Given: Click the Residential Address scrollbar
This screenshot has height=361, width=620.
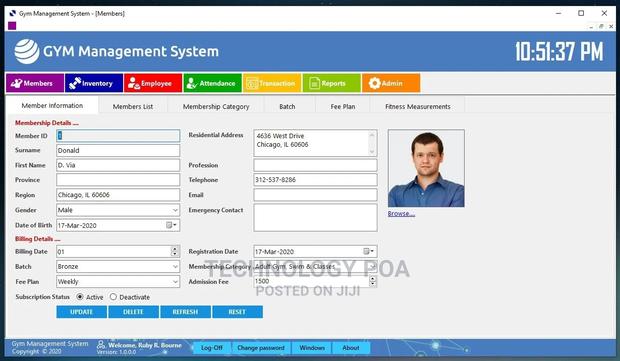Looking at the screenshot, I should pyautogui.click(x=372, y=143).
